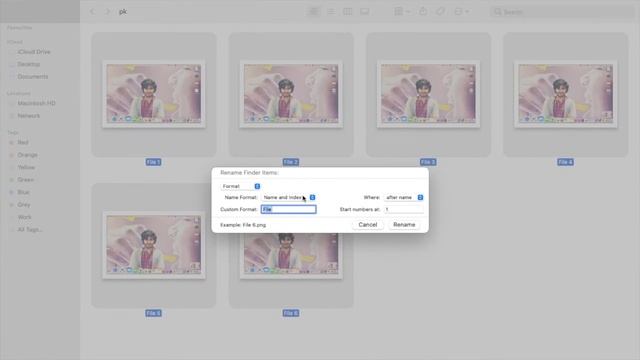
Task: Open iCloud Drive in sidebar
Action: point(34,52)
